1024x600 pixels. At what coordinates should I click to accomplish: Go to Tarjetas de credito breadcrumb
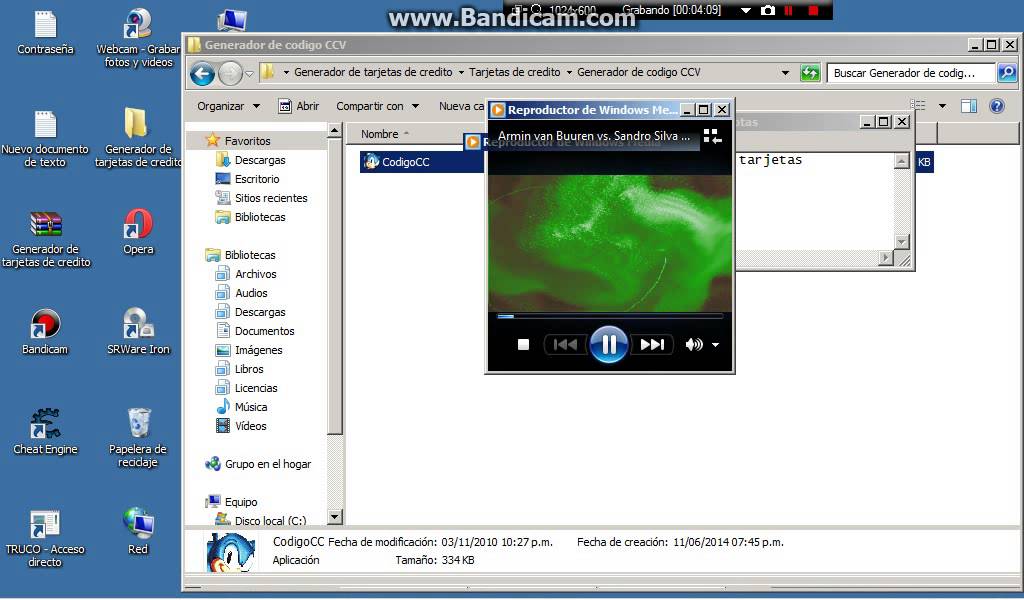pos(515,72)
